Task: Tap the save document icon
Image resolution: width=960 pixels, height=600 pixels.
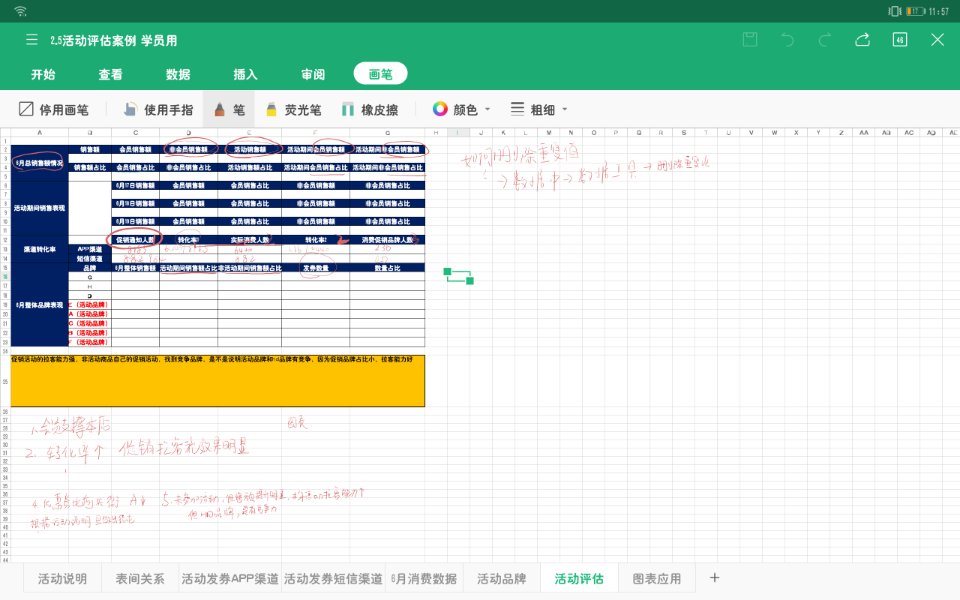Action: [x=750, y=40]
